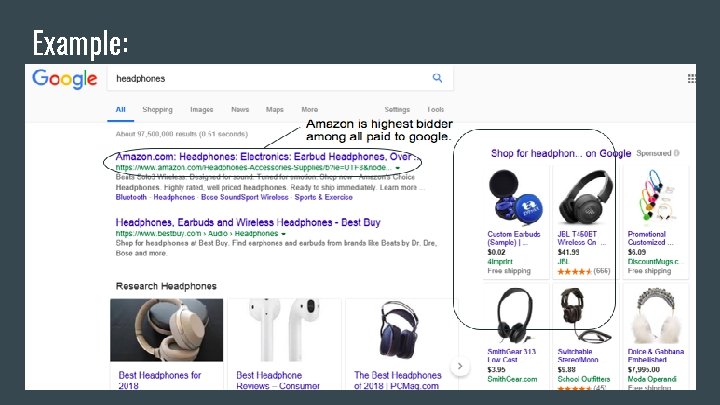Viewport: 720px width, 405px height.
Task: Click the Custom Earbuds (Sample) product title
Action: coord(514,238)
